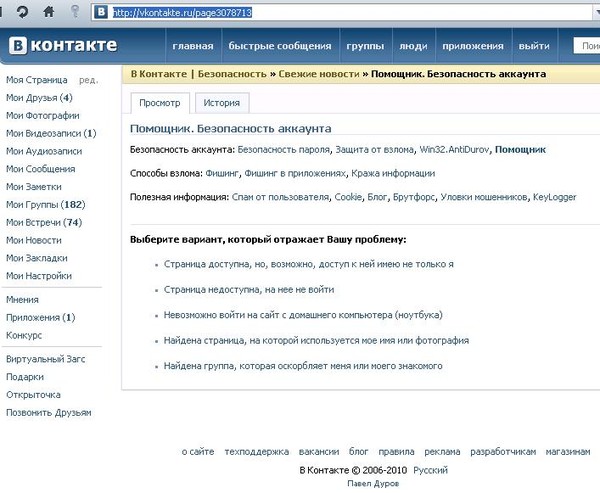
Task: Choose Невозможно войти с домашнего компьютера
Action: 303,315
